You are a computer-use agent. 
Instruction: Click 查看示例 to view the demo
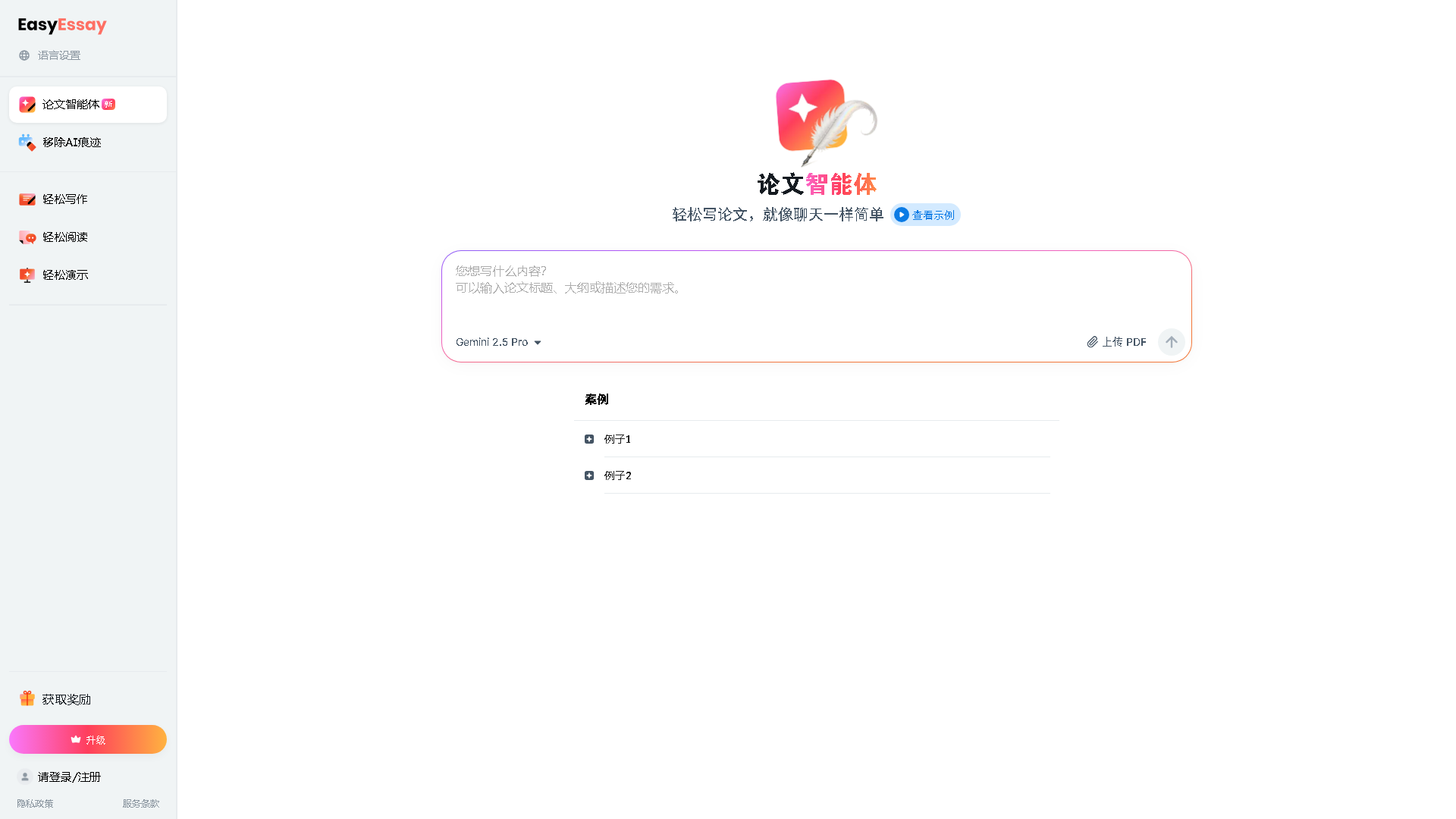pos(924,215)
